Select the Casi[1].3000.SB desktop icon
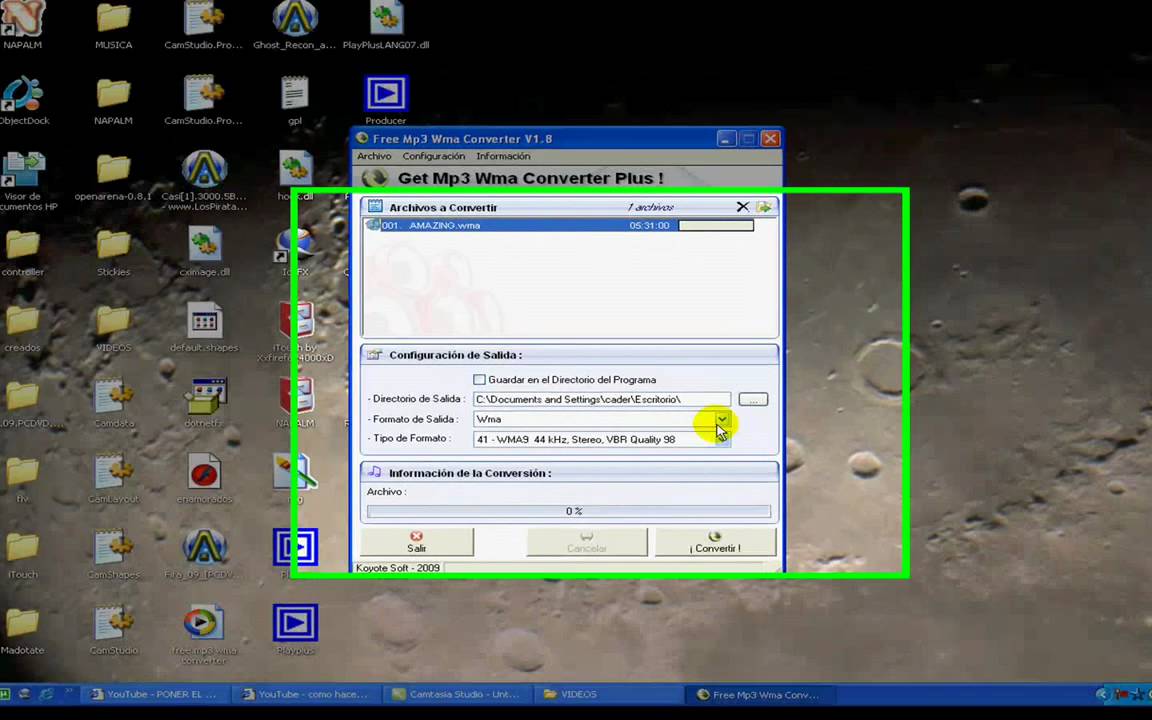1152x720 pixels. [x=204, y=169]
